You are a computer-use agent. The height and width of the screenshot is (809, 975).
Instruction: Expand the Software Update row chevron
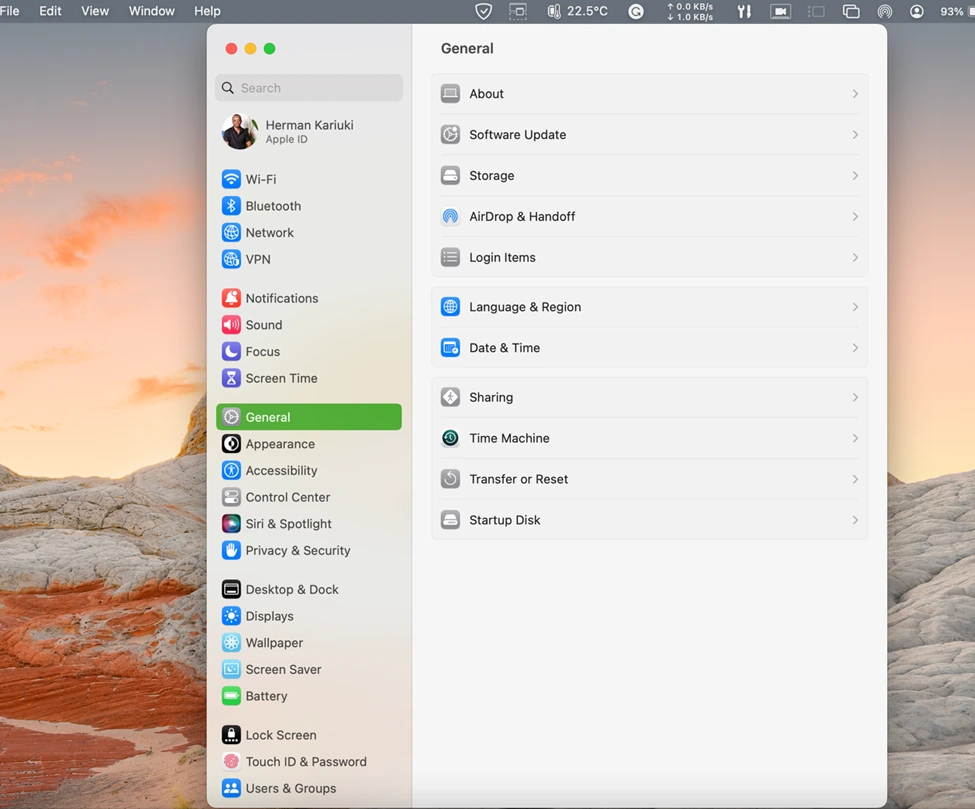[855, 134]
